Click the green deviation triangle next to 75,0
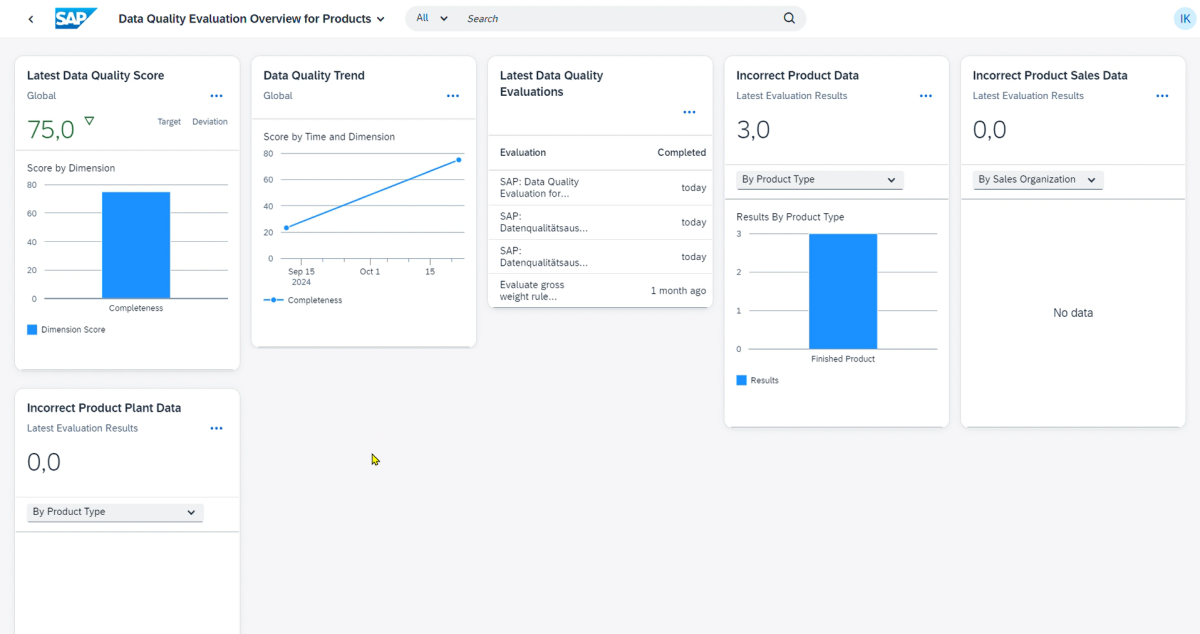 (x=89, y=119)
